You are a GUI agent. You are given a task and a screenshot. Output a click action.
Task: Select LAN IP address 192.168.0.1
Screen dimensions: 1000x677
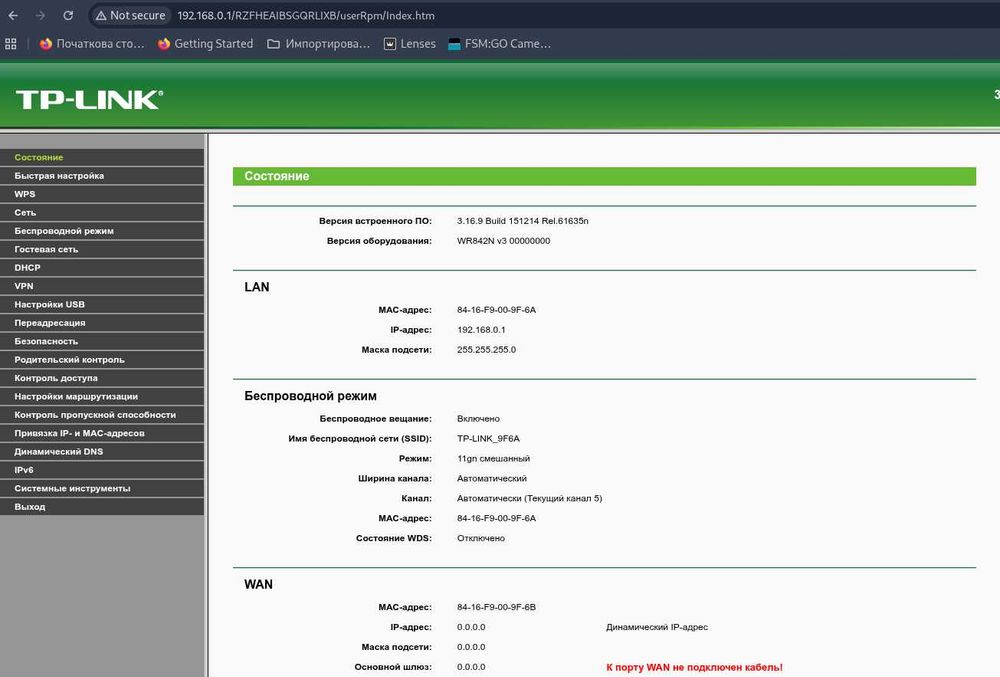coord(481,330)
